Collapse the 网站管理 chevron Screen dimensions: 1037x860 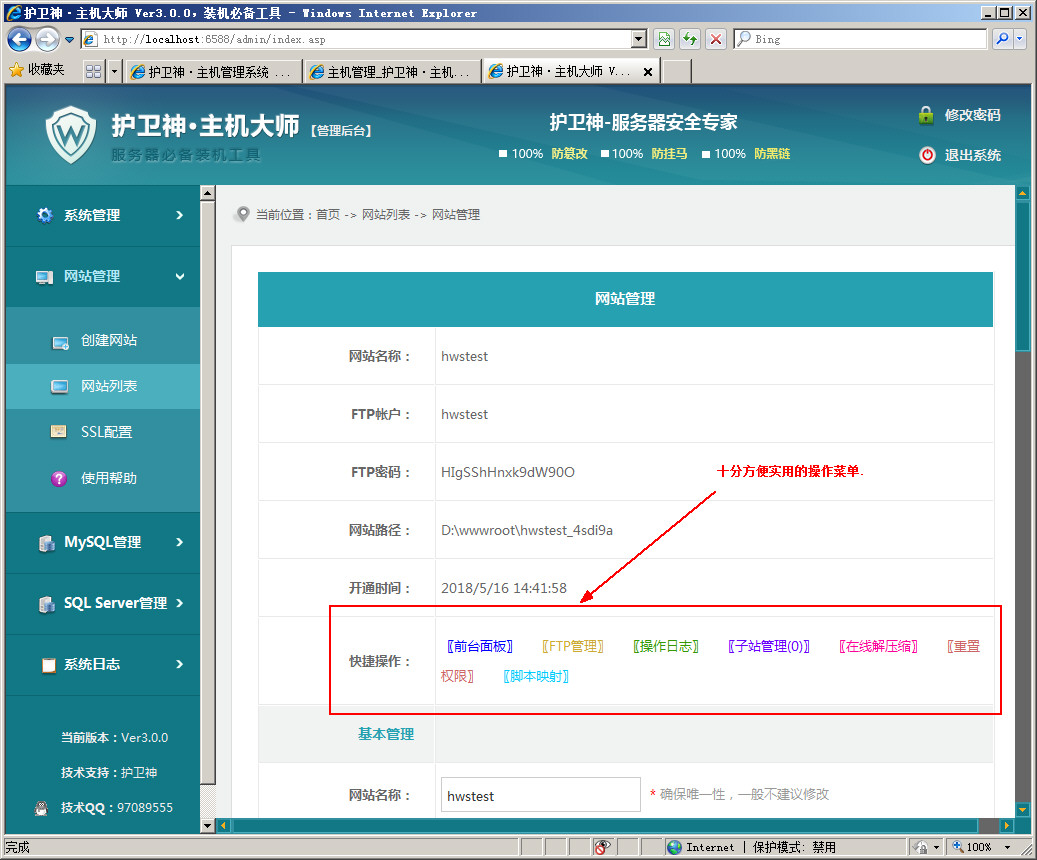coord(180,277)
